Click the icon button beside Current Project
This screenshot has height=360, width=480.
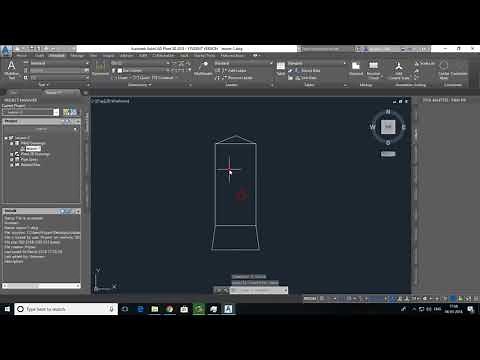70,112
